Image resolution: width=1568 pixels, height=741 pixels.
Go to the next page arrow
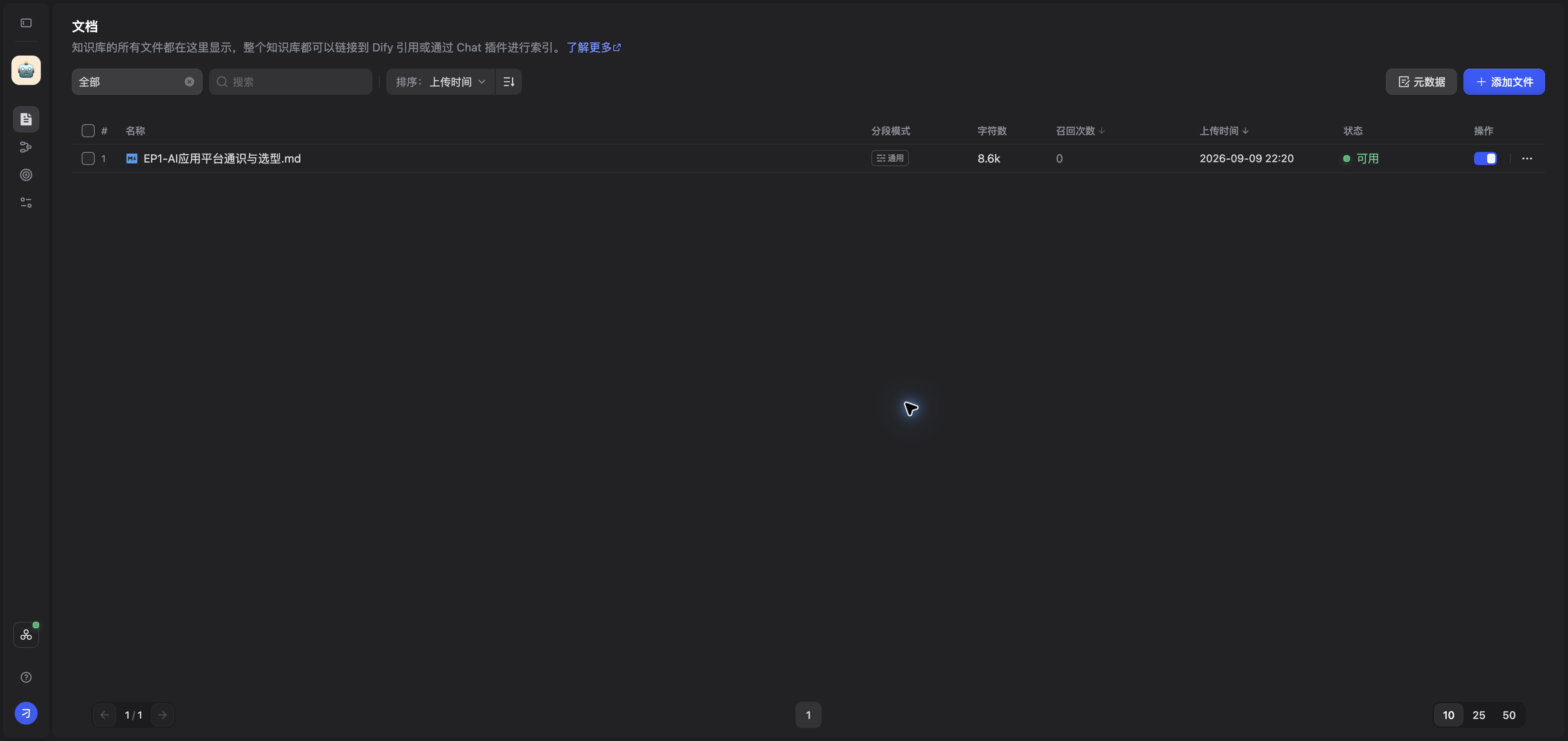[x=163, y=715]
